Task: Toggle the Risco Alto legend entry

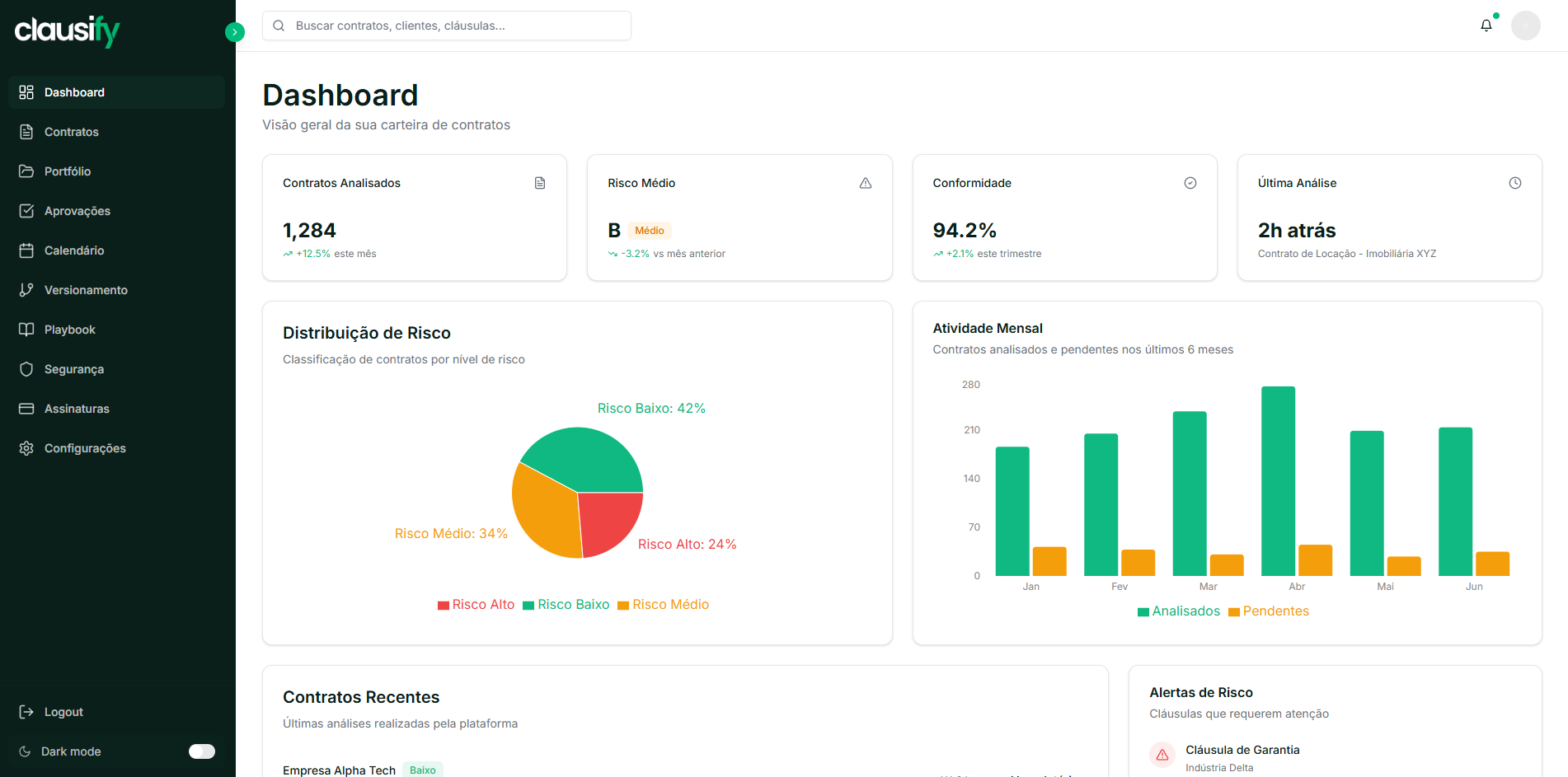Action: 477,604
